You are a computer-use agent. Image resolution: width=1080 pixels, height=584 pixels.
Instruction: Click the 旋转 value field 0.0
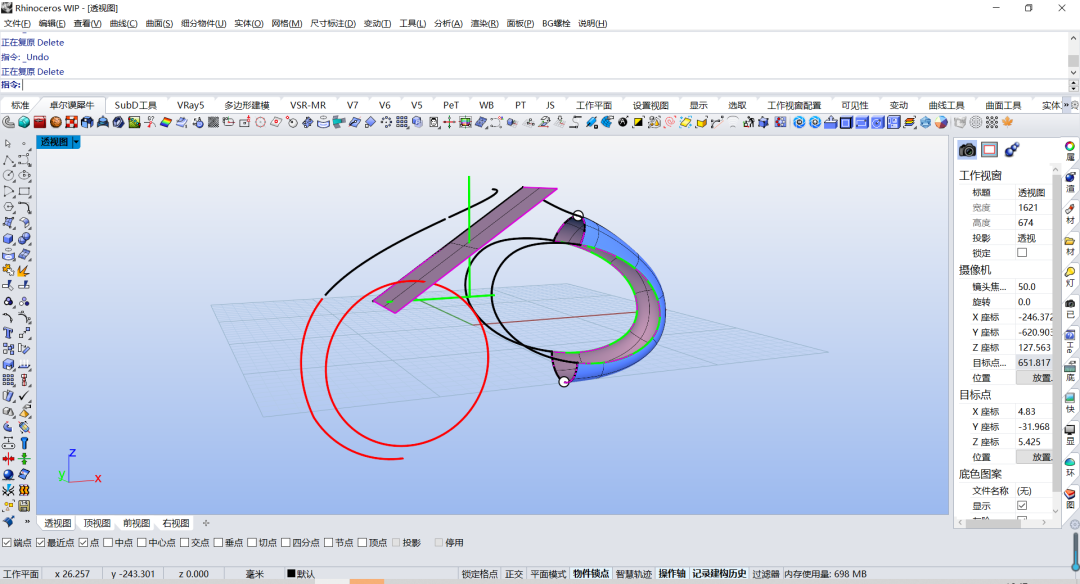pyautogui.click(x=1035, y=302)
